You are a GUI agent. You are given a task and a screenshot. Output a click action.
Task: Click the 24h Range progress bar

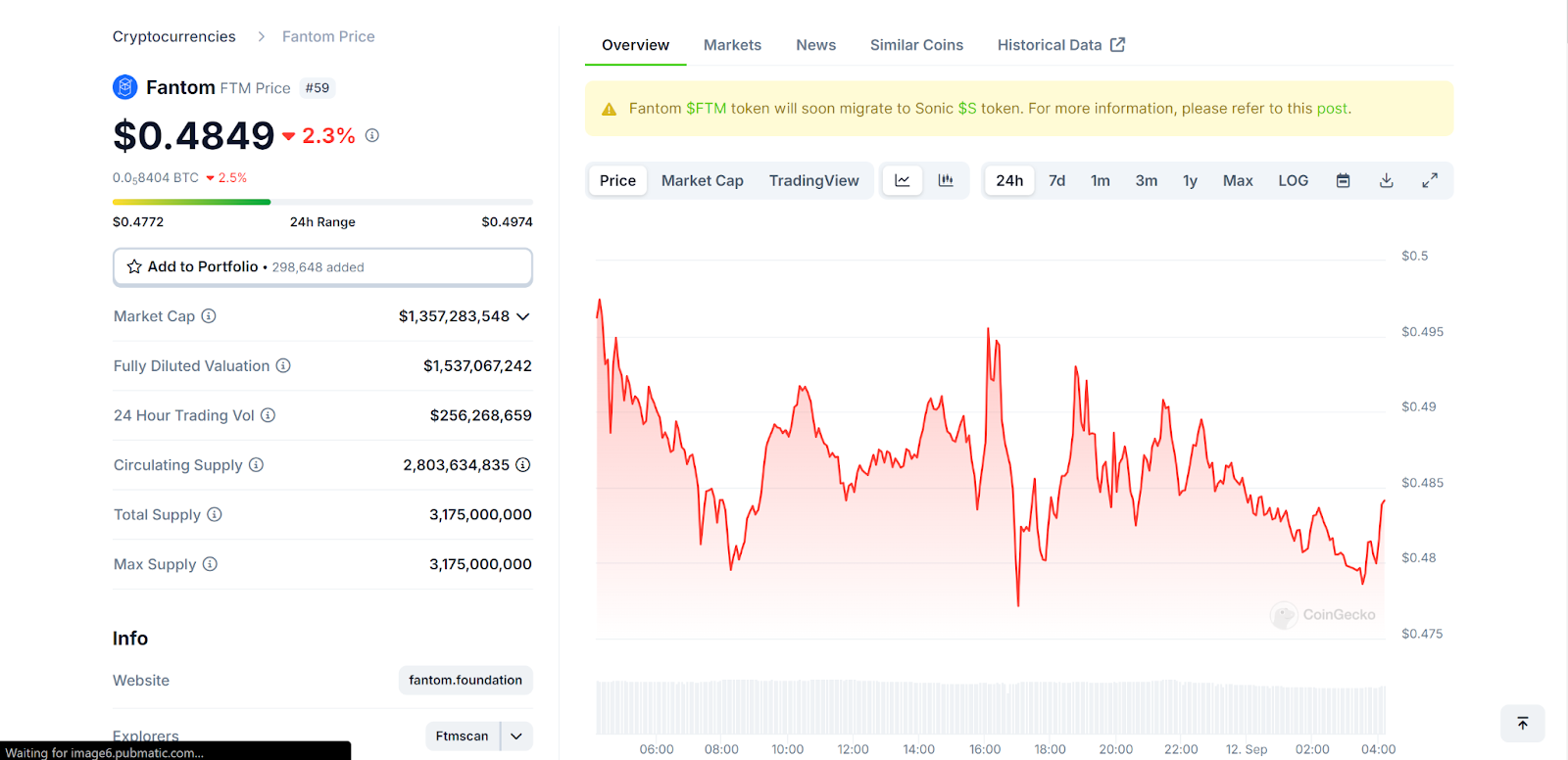pos(322,202)
